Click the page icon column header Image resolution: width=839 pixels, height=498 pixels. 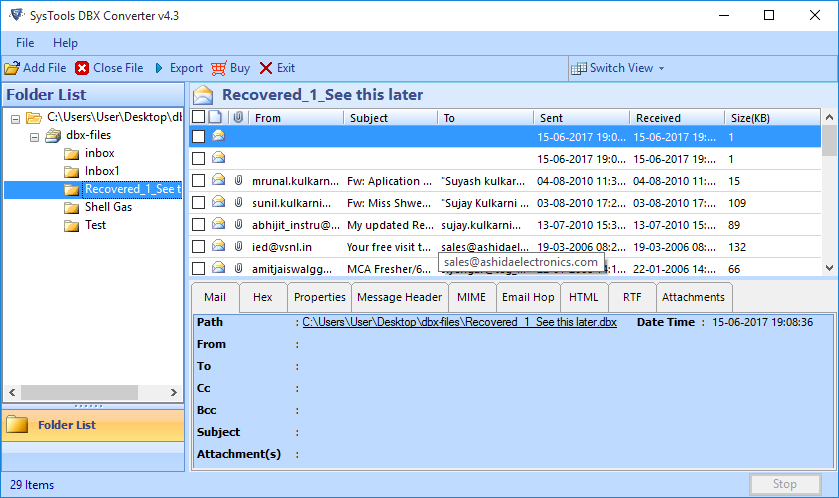click(x=215, y=117)
